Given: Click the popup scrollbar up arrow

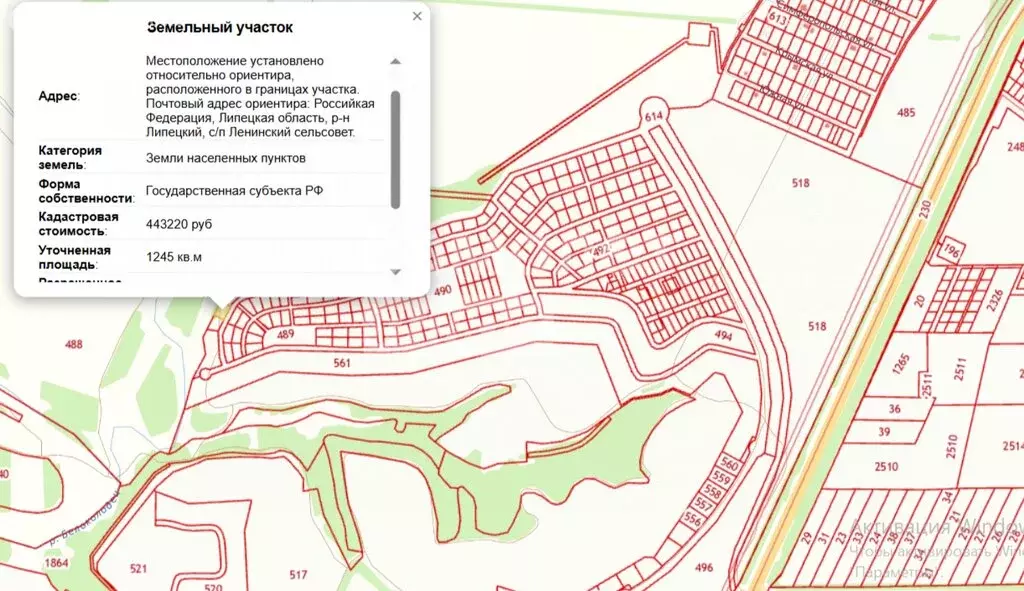Looking at the screenshot, I should pos(395,61).
